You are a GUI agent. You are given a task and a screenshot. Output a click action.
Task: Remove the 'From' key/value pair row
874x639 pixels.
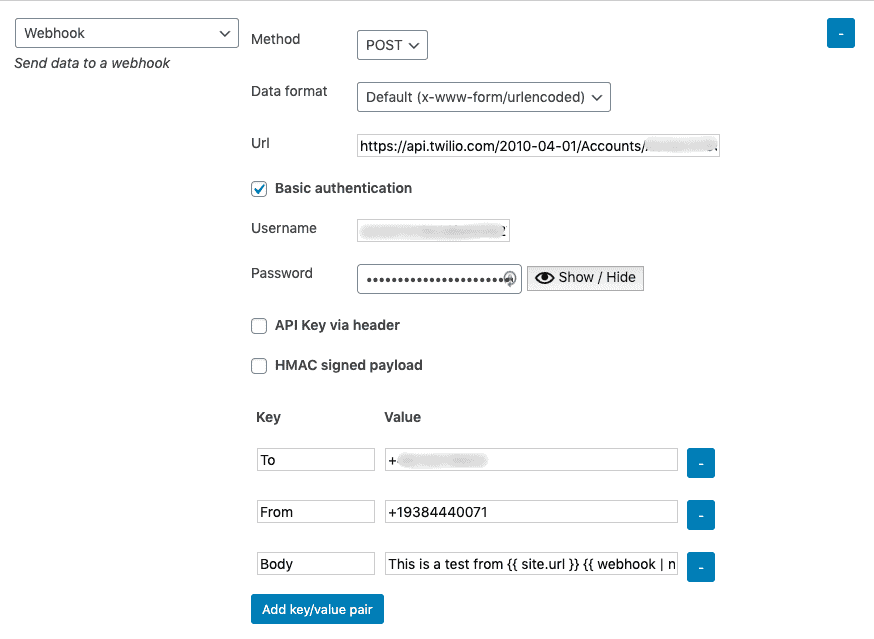700,515
